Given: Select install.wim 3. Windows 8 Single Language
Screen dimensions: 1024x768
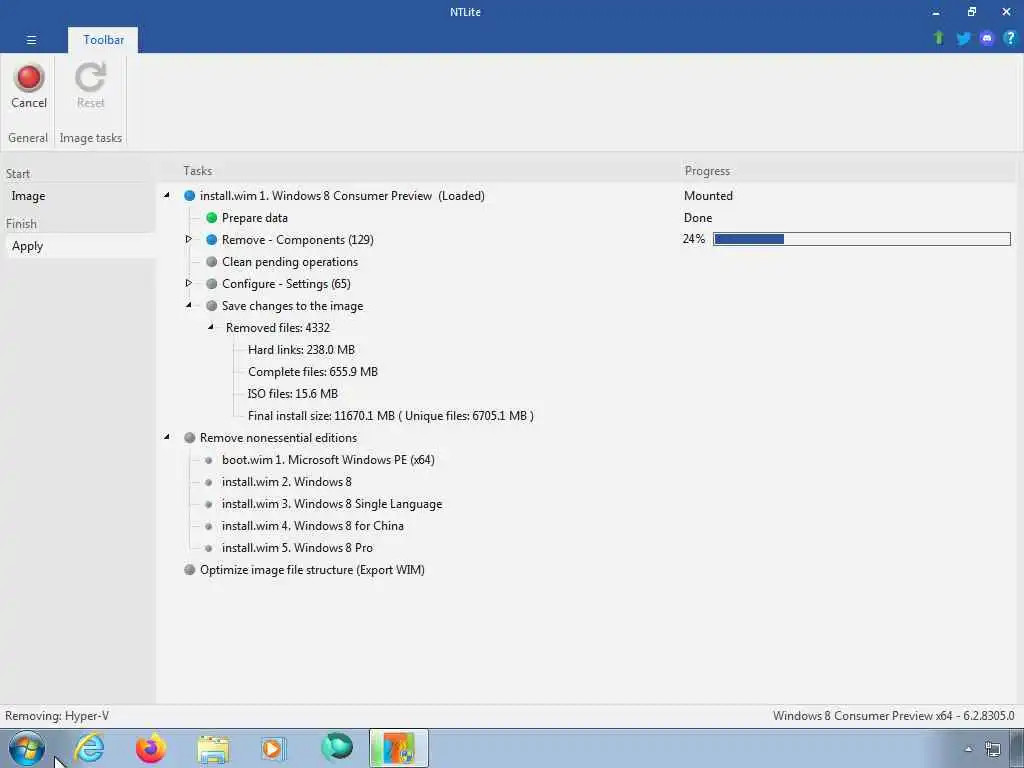Looking at the screenshot, I should coord(332,504).
